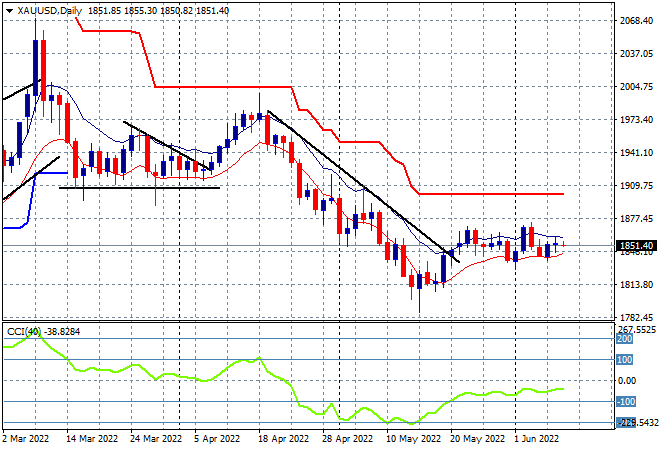Click the CCI(40) indicator label

(24, 332)
